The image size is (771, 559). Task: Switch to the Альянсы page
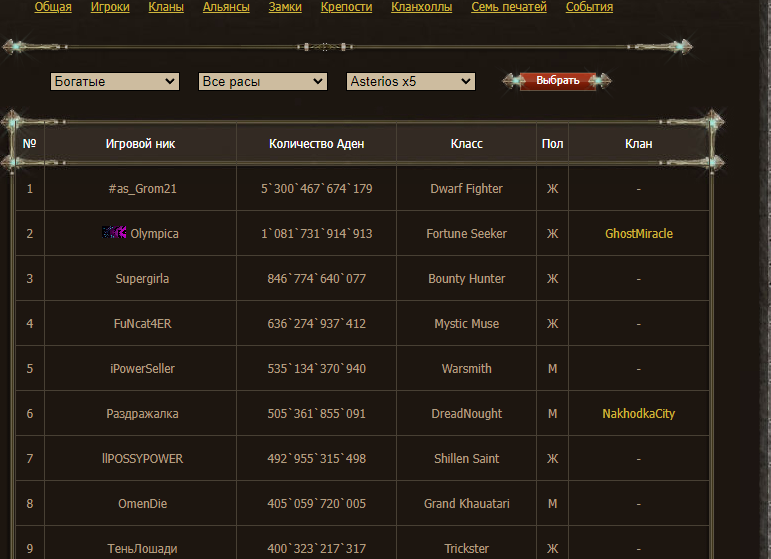pos(226,7)
